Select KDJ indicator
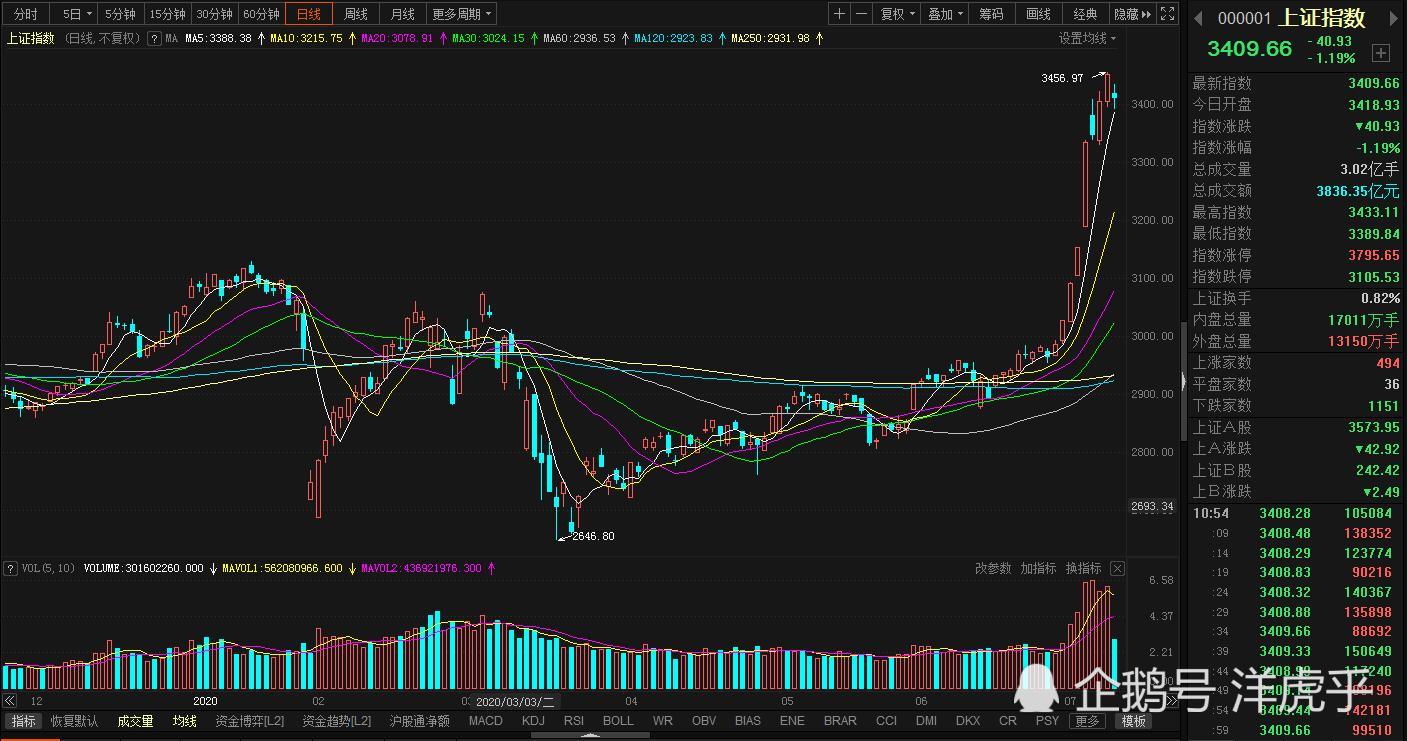The height and width of the screenshot is (741, 1407). (533, 721)
